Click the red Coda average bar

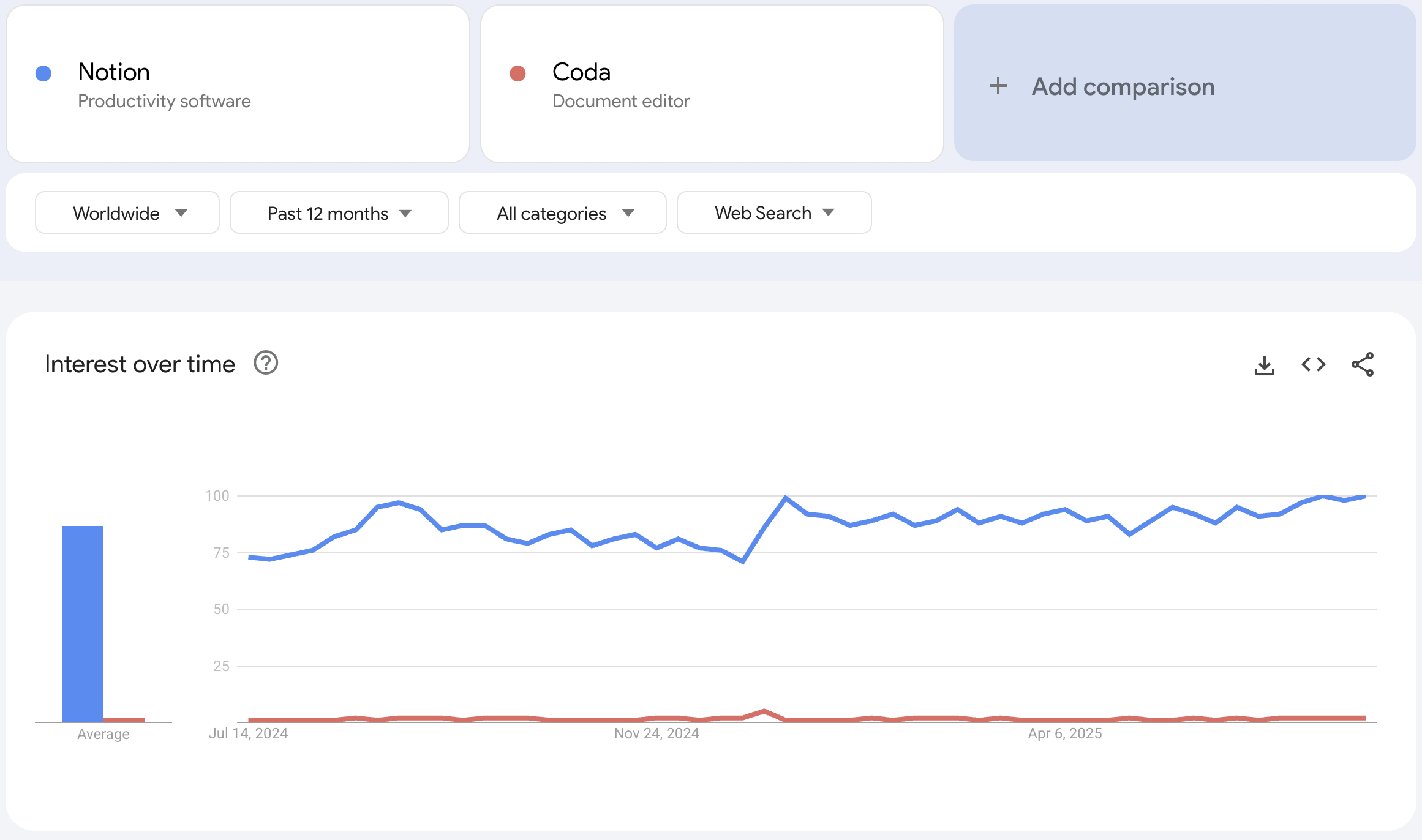coord(124,720)
